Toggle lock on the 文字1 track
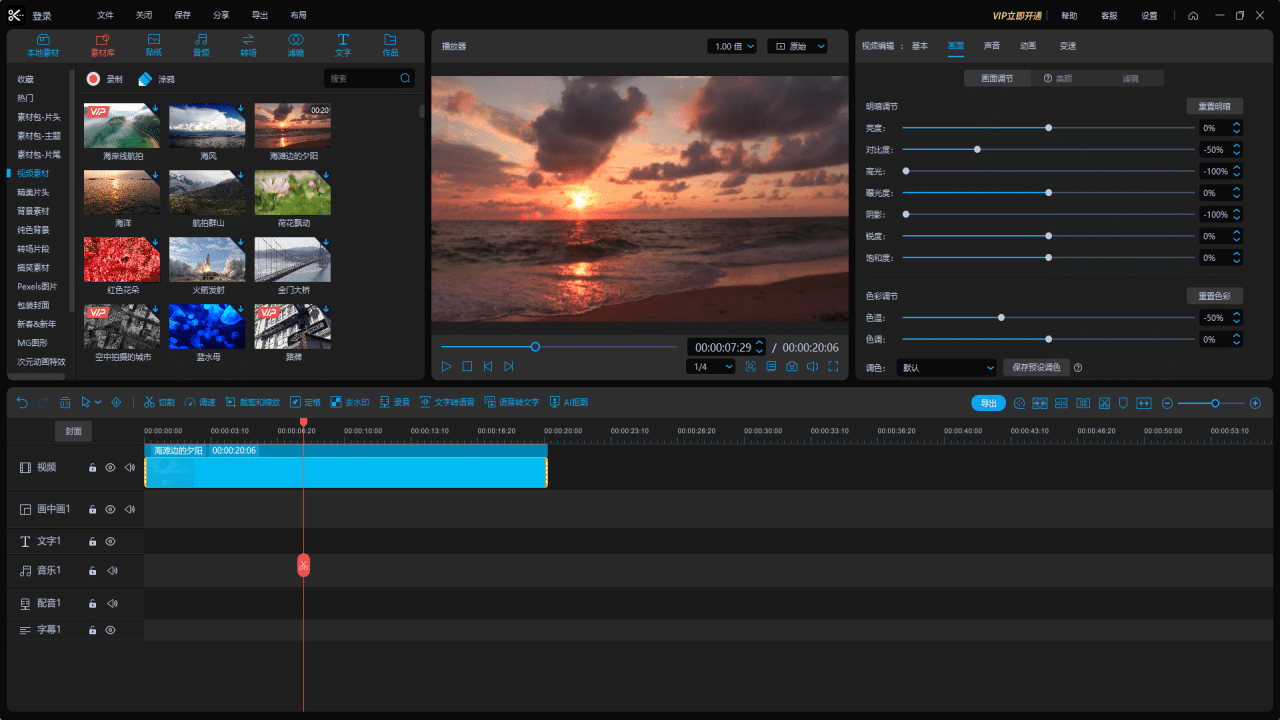Viewport: 1280px width, 720px height. (92, 542)
